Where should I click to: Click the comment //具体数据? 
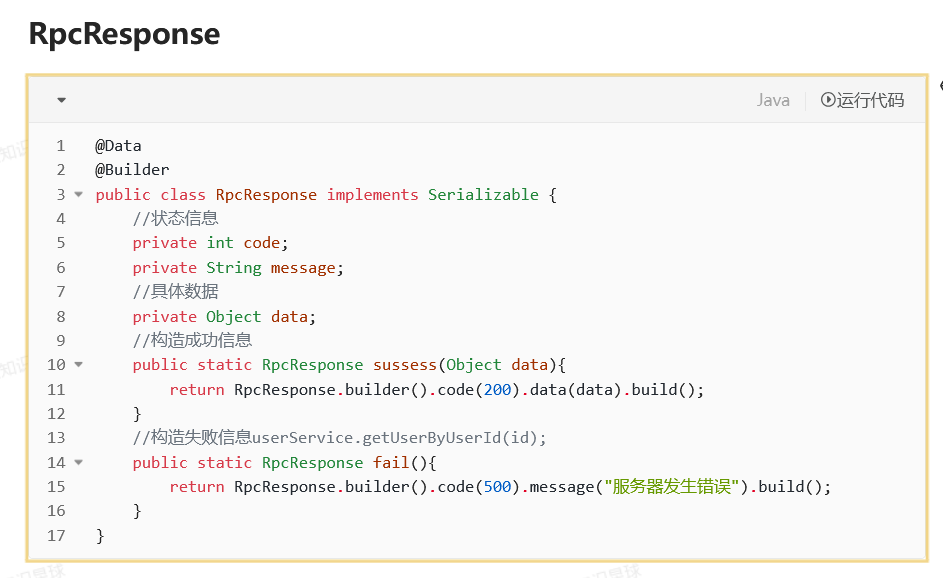tap(175, 292)
